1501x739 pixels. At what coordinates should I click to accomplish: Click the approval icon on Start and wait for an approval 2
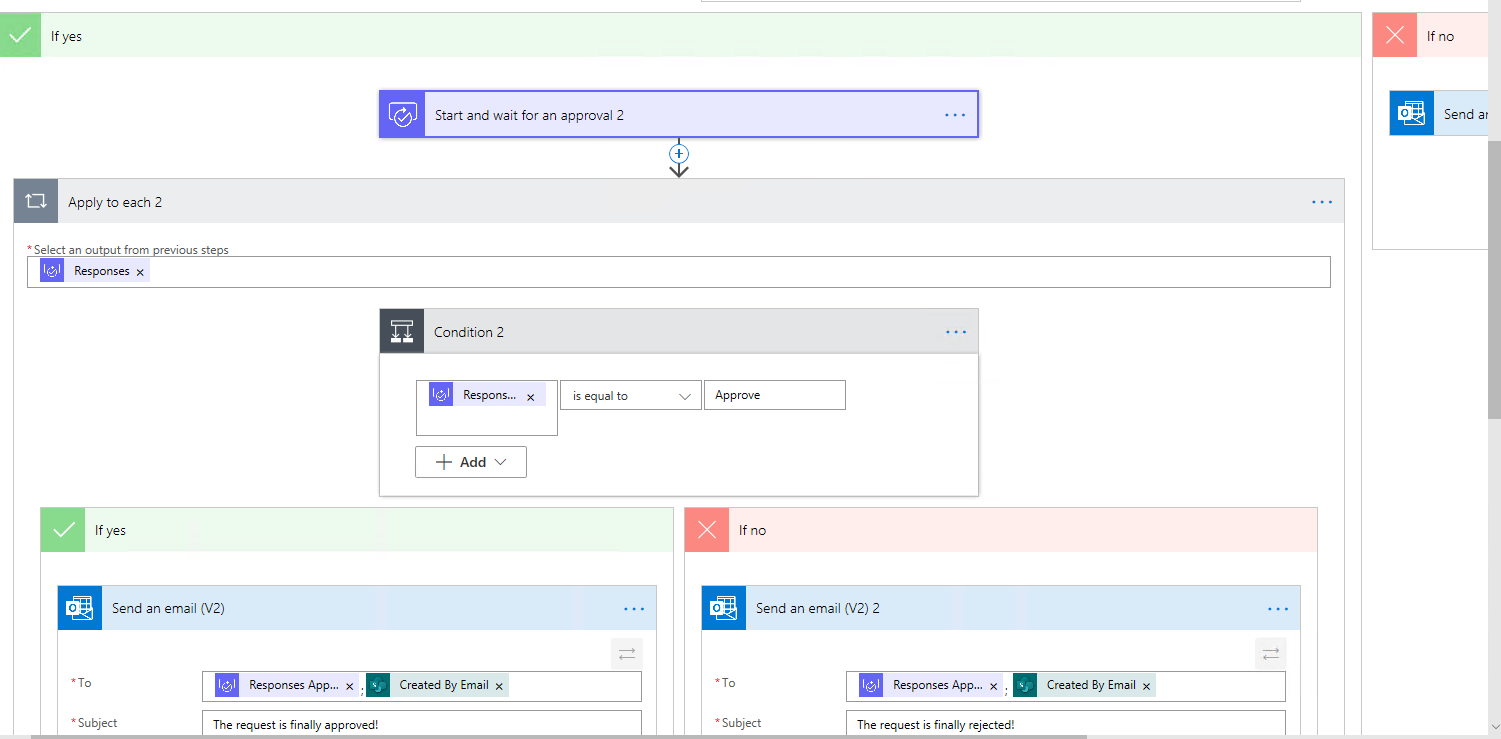click(x=402, y=115)
